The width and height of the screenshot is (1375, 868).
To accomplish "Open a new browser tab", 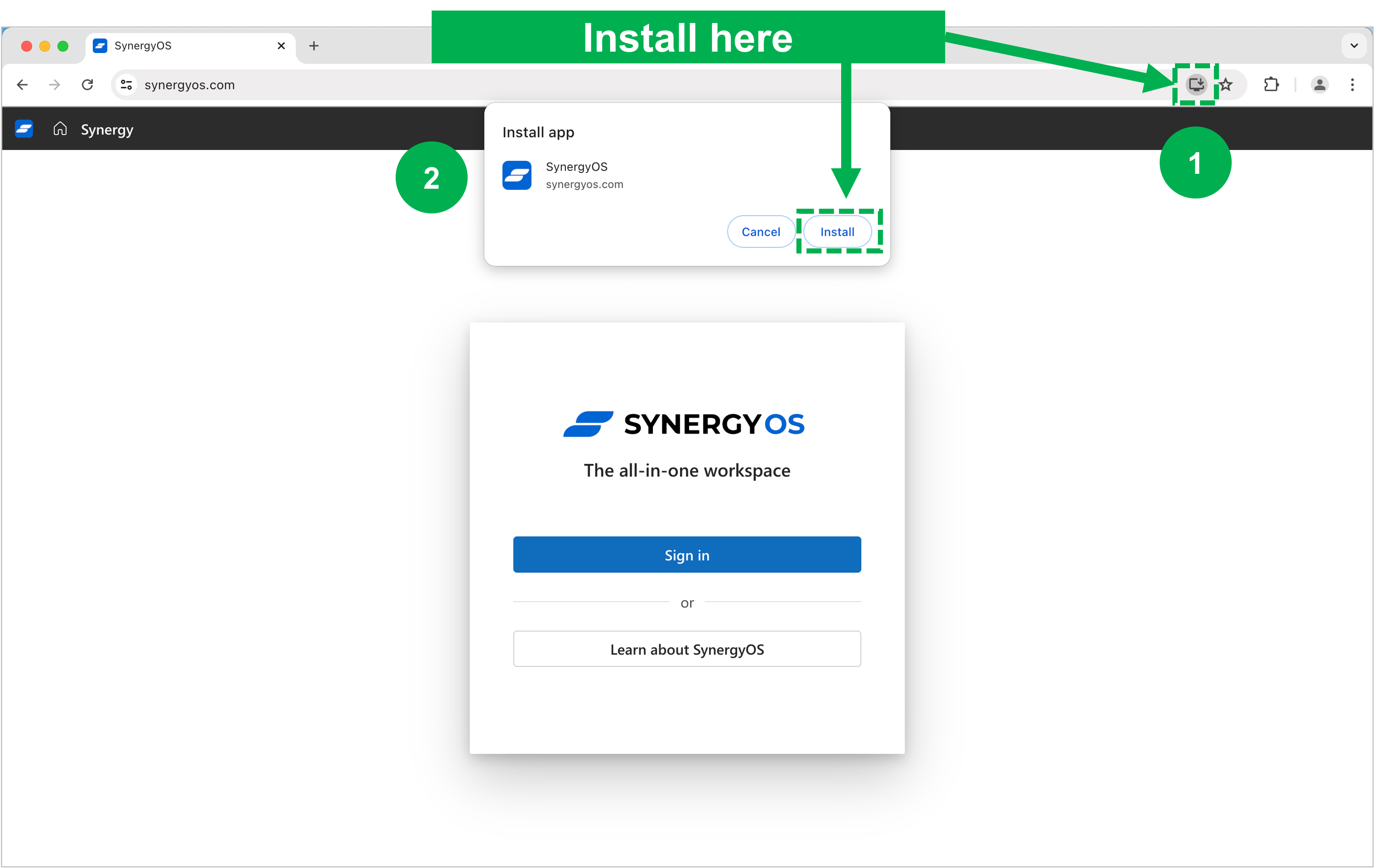I will (313, 46).
